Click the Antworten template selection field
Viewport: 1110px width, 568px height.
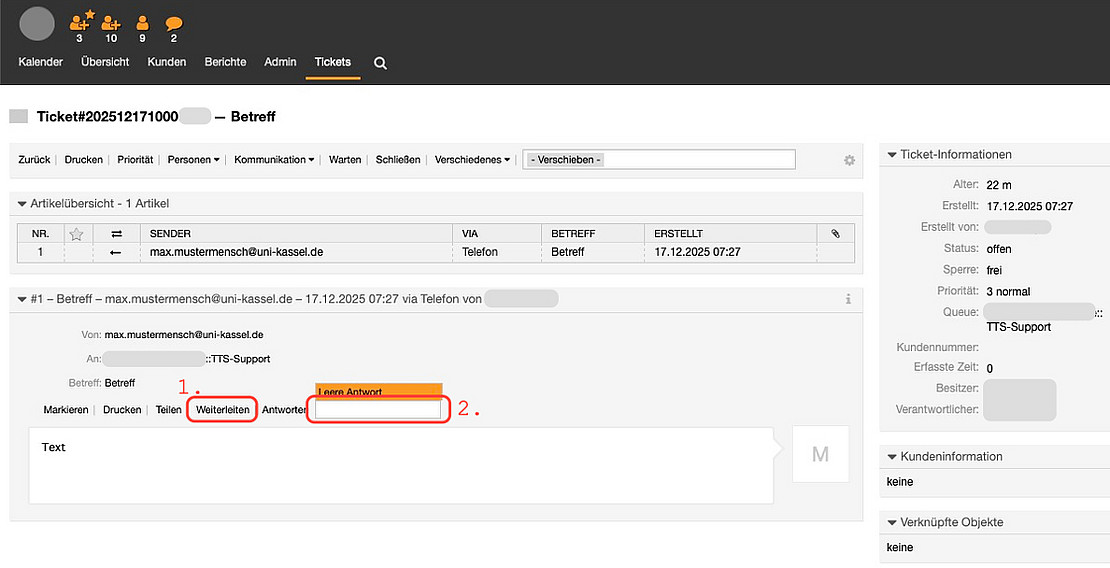[377, 410]
